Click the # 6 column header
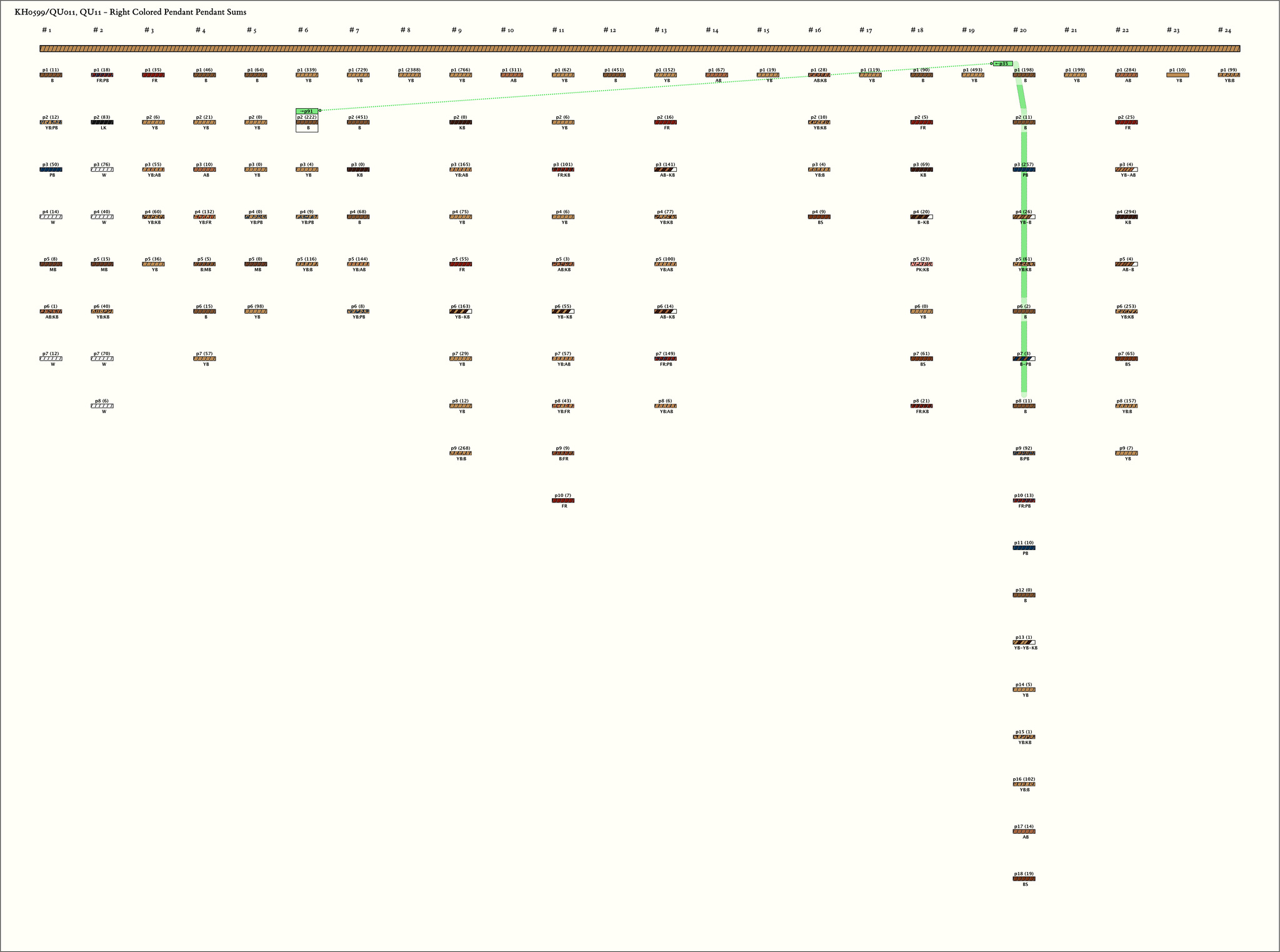Screen dimensions: 1280x952 tap(302, 30)
